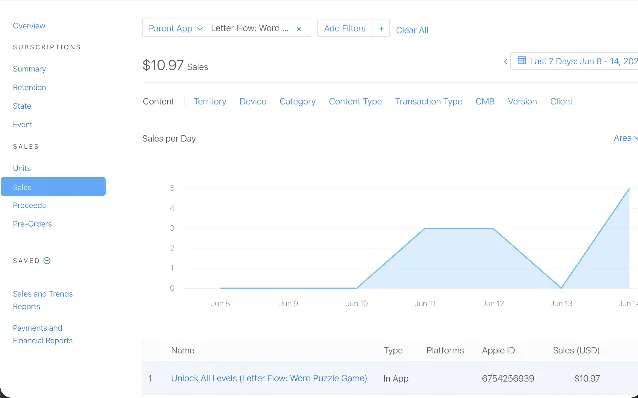Sort table by Name column header
The image size is (638, 398).
point(183,350)
